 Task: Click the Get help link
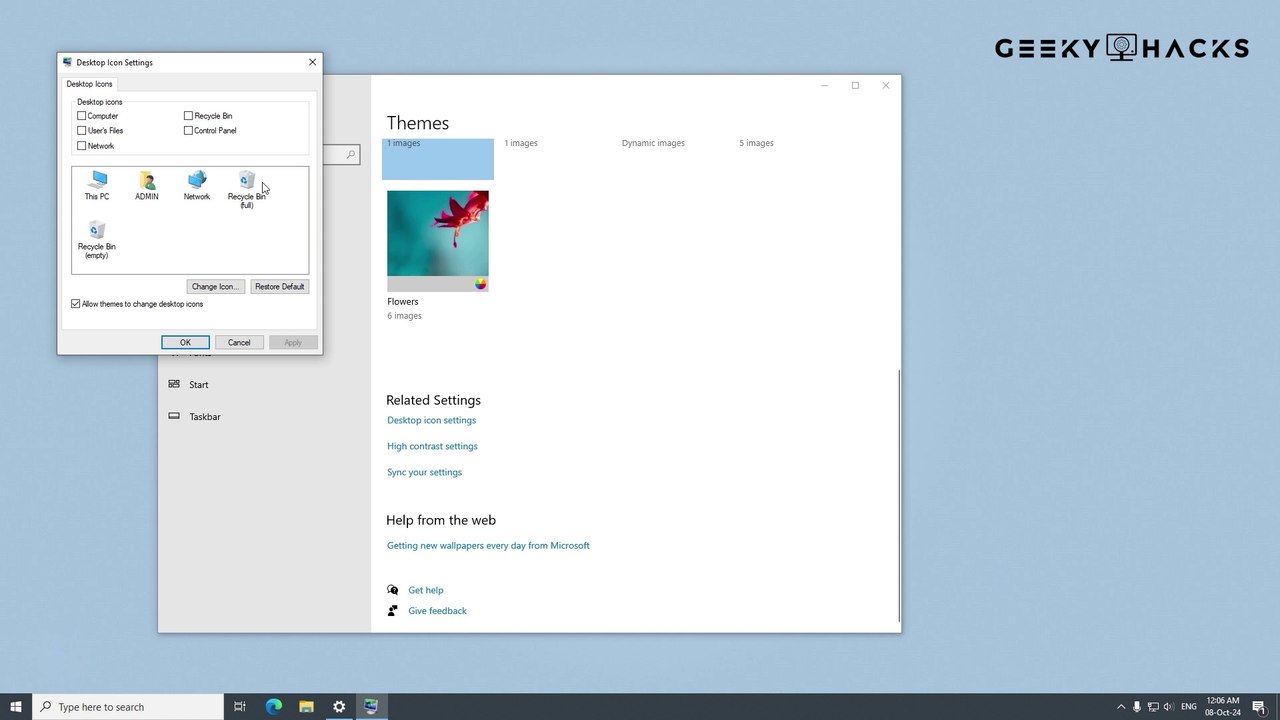click(426, 590)
